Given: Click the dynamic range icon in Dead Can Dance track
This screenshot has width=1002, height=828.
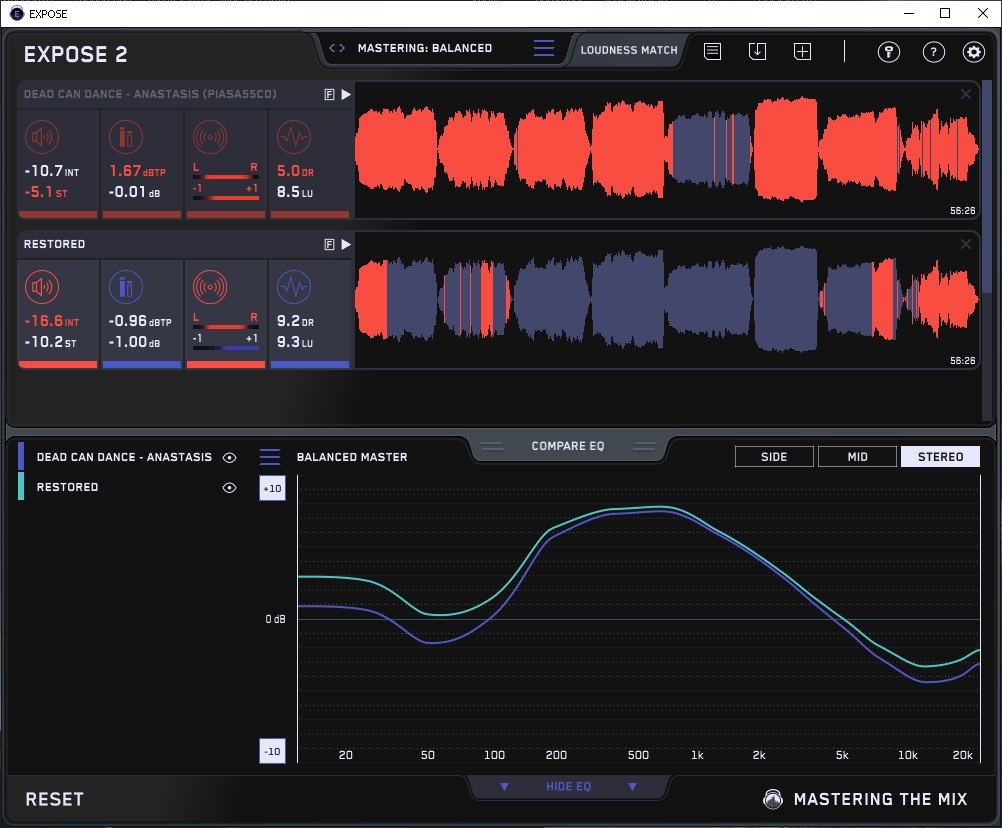Looking at the screenshot, I should click(x=294, y=137).
